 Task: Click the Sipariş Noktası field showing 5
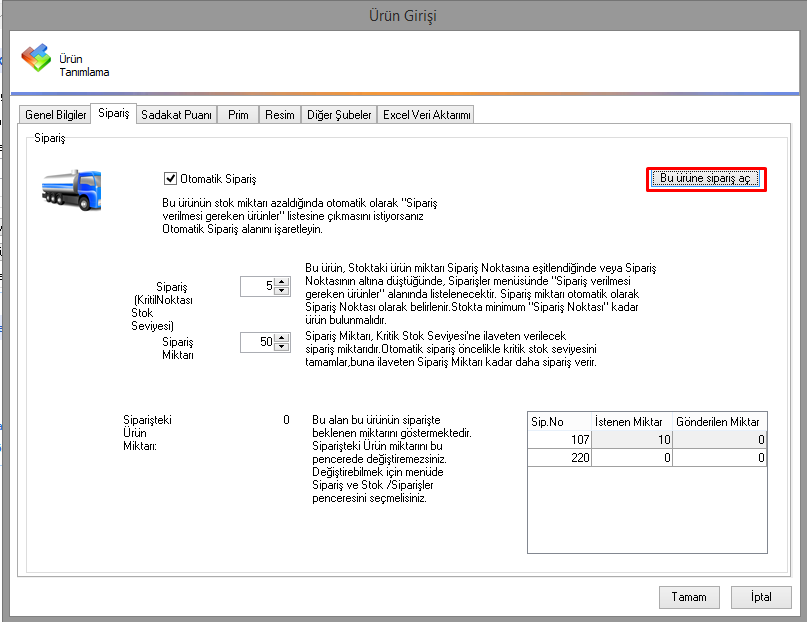[x=257, y=287]
